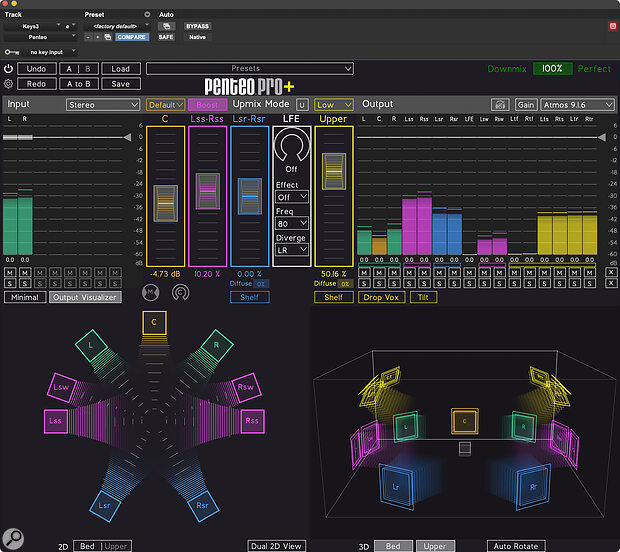Click the Preset round menu icon
Viewport: 620px width, 552px height.
point(147,14)
